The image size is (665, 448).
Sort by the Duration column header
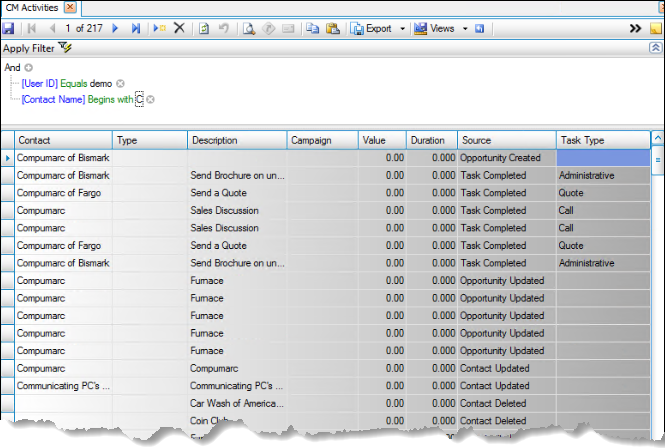[x=432, y=140]
